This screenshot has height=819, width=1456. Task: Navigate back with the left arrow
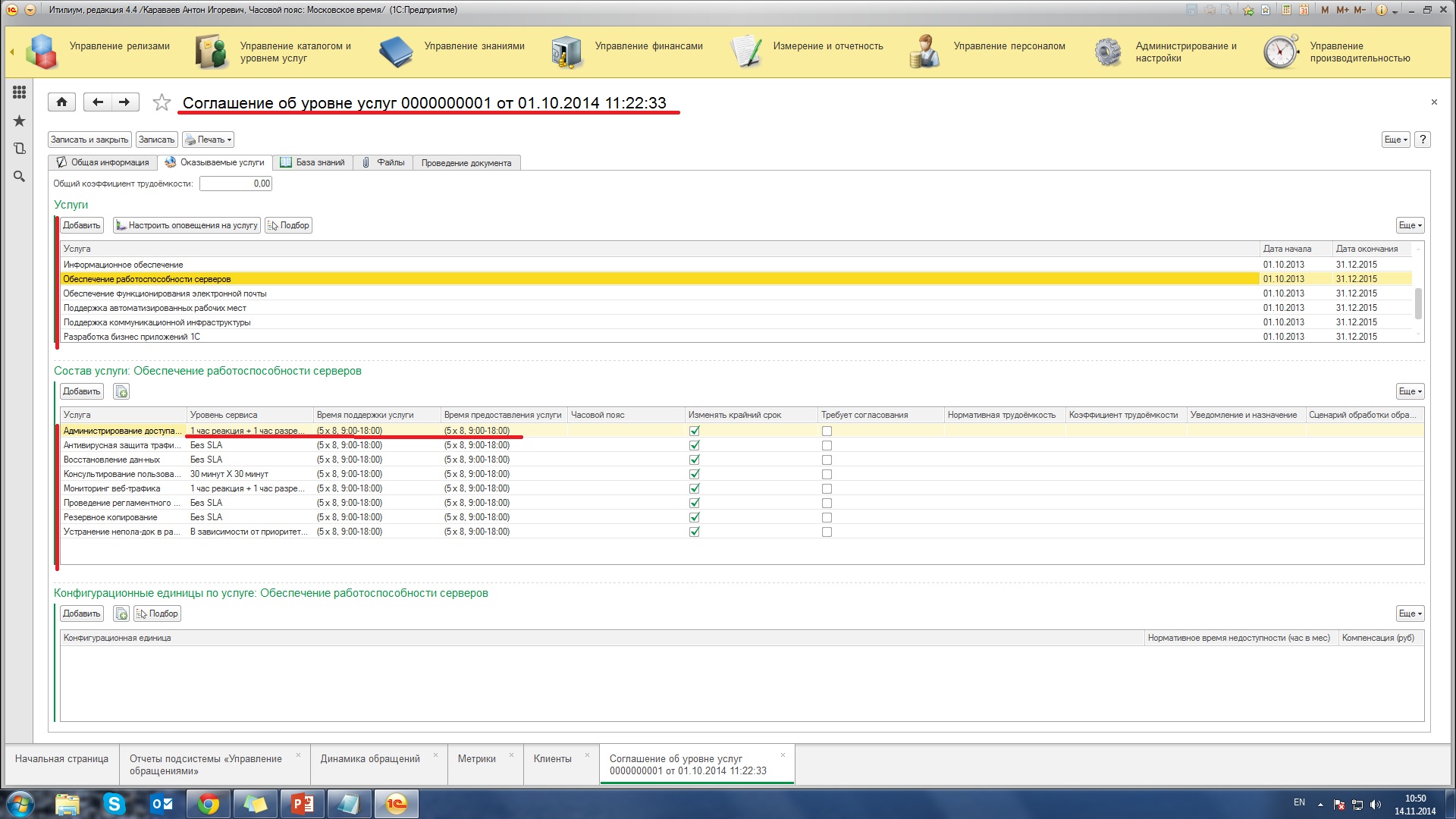pyautogui.click(x=98, y=102)
